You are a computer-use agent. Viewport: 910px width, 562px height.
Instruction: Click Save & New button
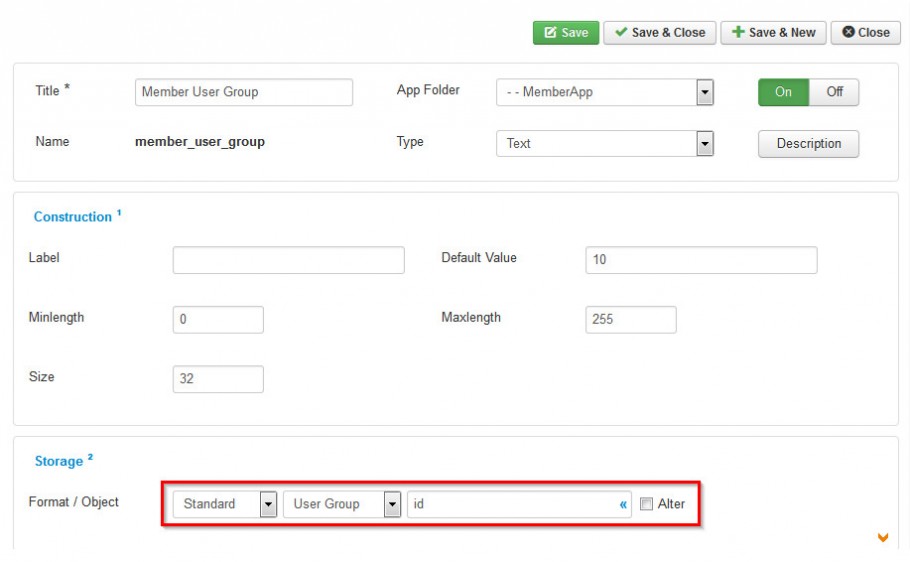click(x=773, y=33)
